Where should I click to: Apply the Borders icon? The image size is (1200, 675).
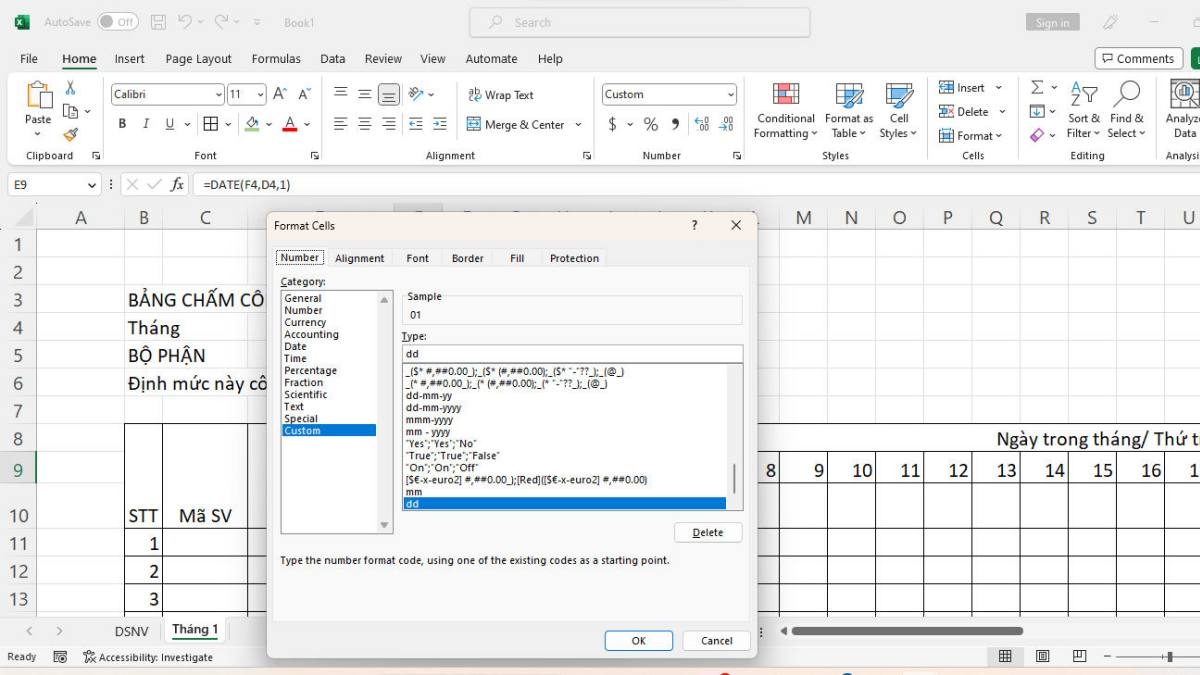pyautogui.click(x=210, y=124)
